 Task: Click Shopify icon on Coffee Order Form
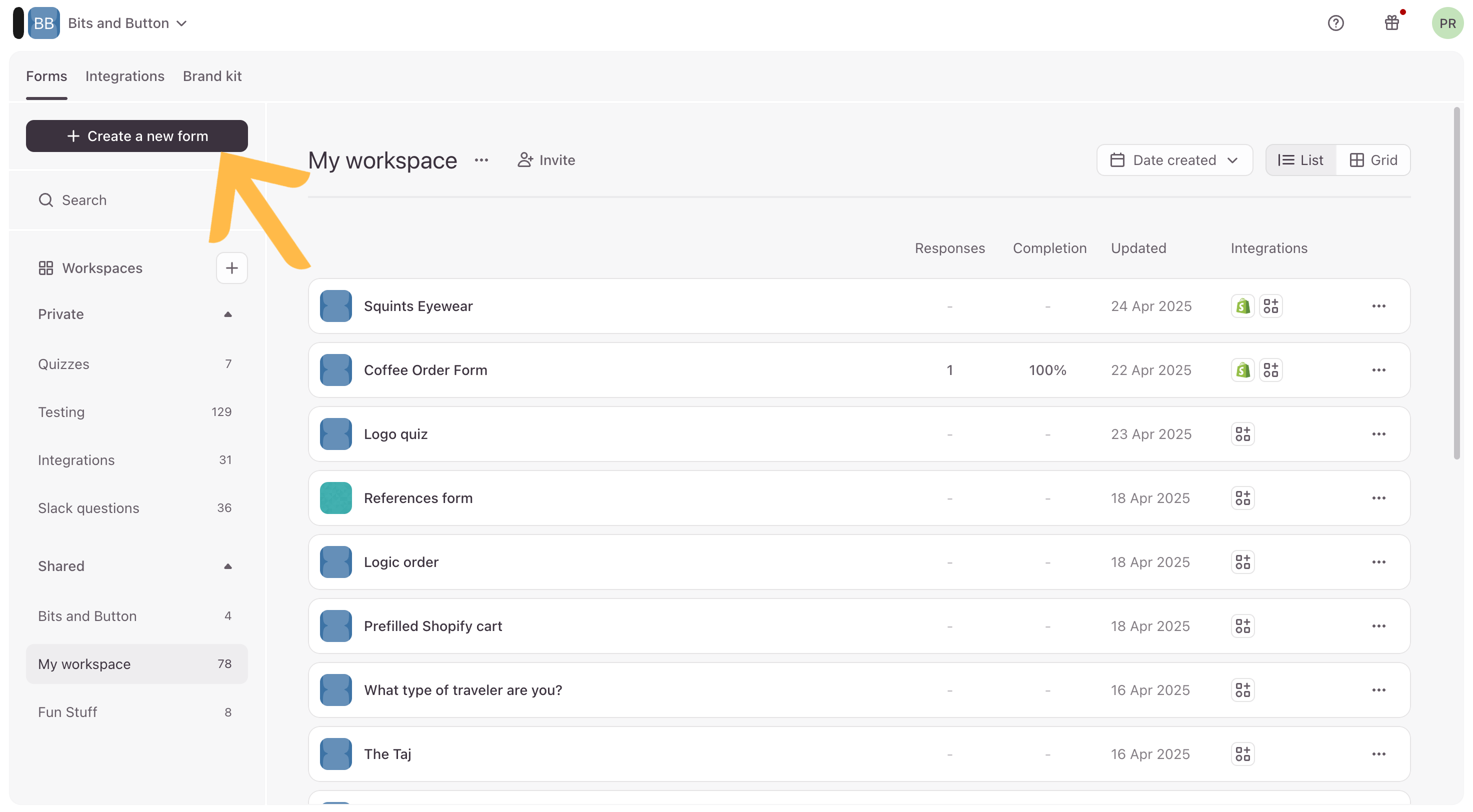click(x=1242, y=370)
